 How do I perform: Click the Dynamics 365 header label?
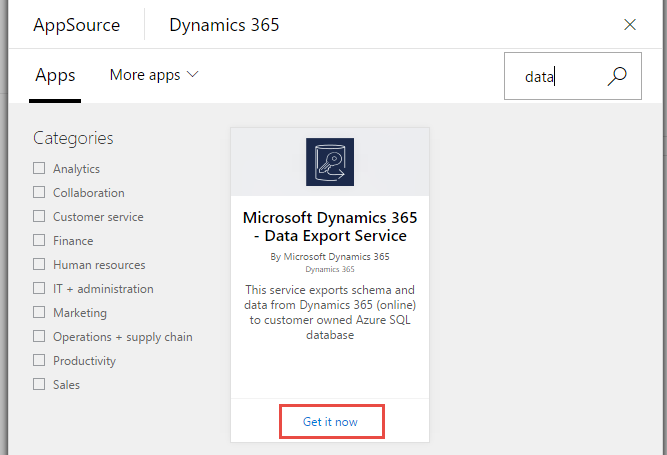coord(224,25)
